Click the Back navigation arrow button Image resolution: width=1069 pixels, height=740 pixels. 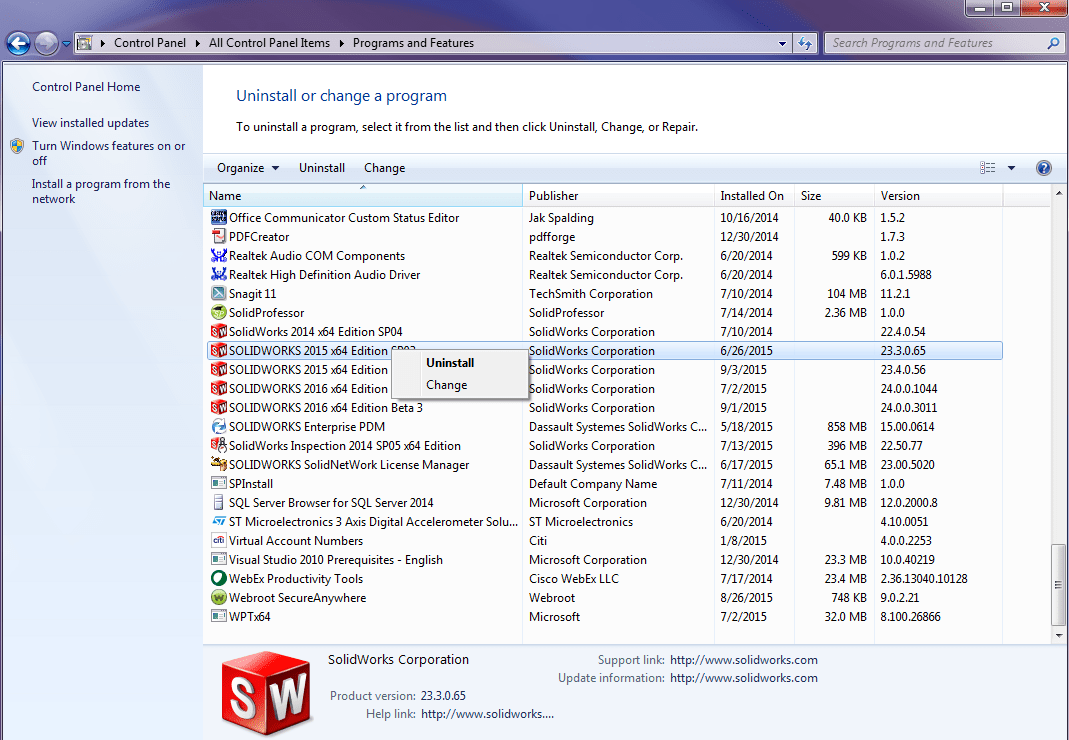pyautogui.click(x=18, y=44)
